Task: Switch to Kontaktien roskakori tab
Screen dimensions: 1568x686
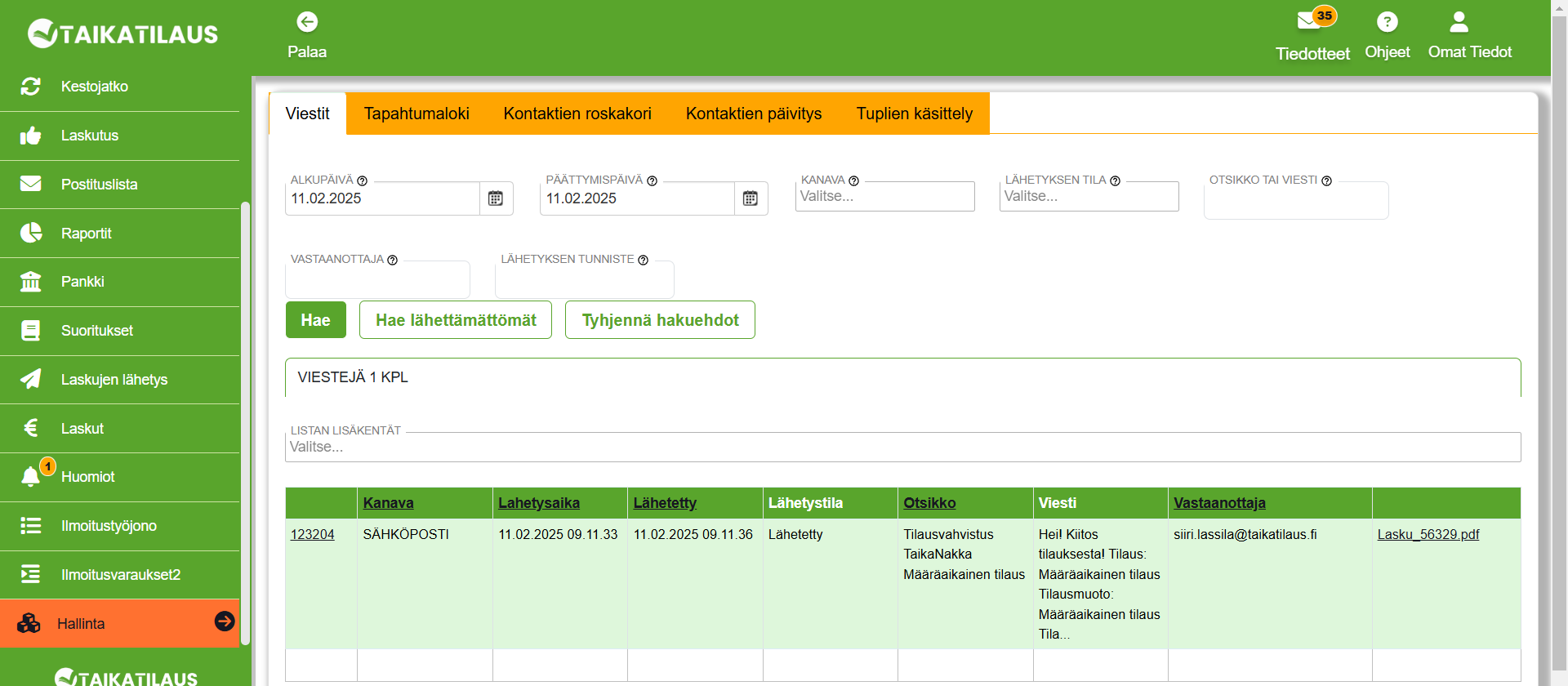Action: 577,114
